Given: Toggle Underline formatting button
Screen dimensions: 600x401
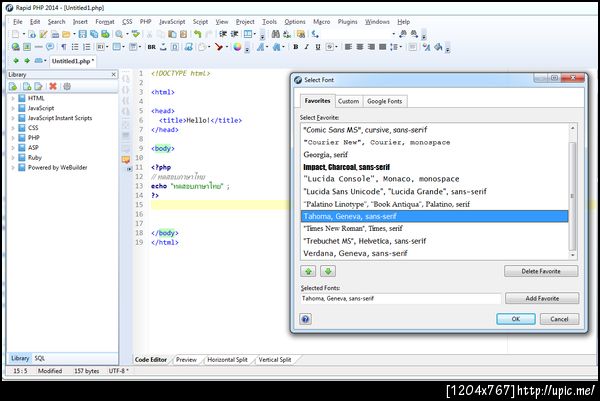Looking at the screenshot, I should point(318,47).
